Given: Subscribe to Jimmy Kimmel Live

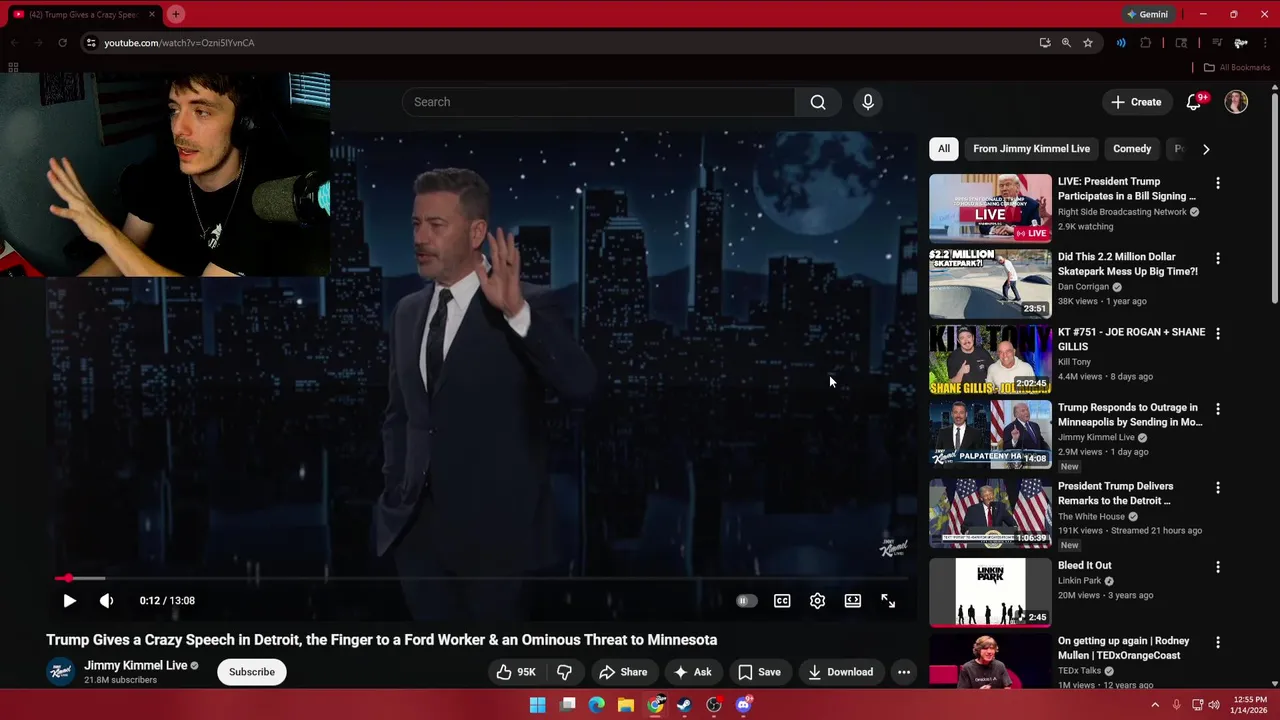Looking at the screenshot, I should (x=252, y=672).
